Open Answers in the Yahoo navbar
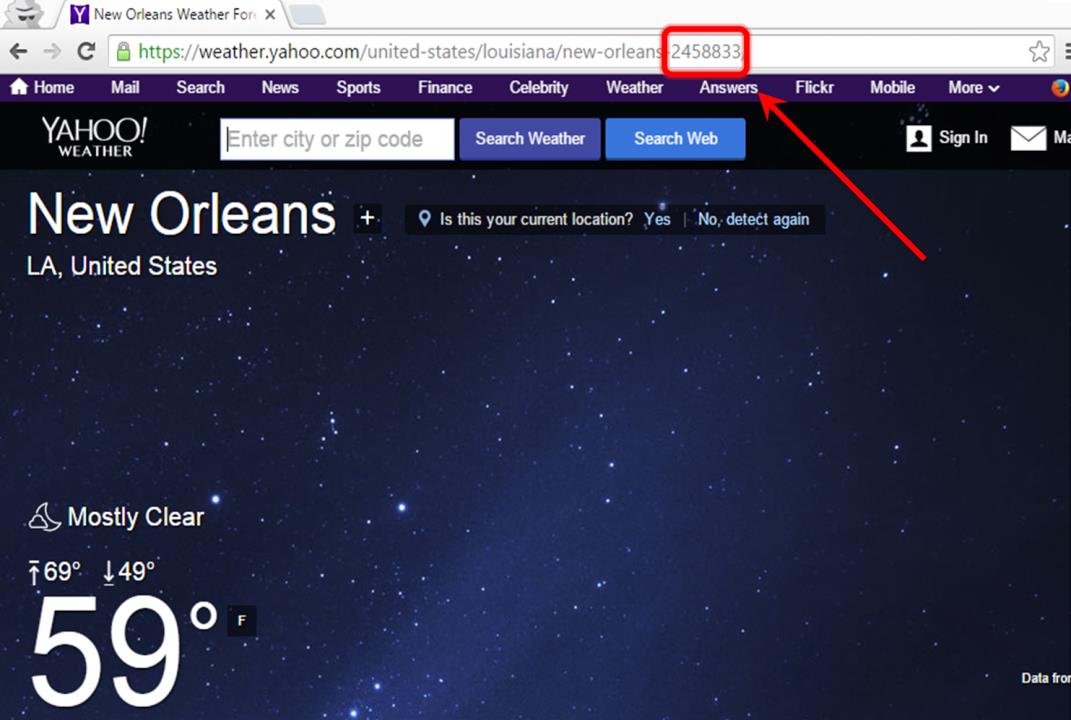Viewport: 1071px width, 720px height. click(728, 87)
